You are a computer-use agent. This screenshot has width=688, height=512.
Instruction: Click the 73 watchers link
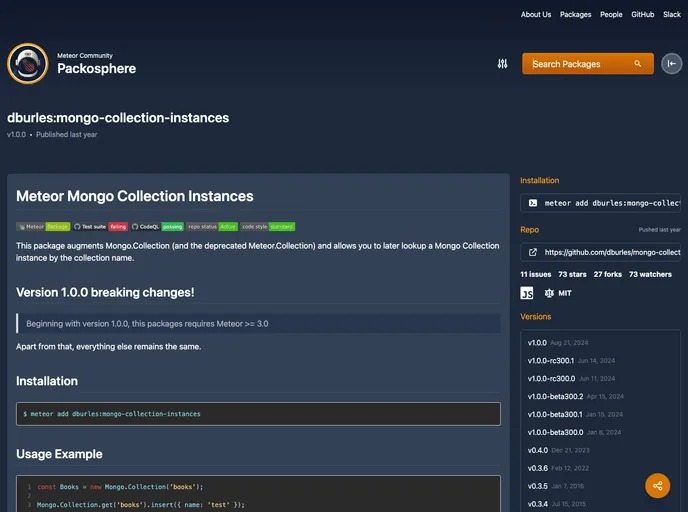[650, 274]
